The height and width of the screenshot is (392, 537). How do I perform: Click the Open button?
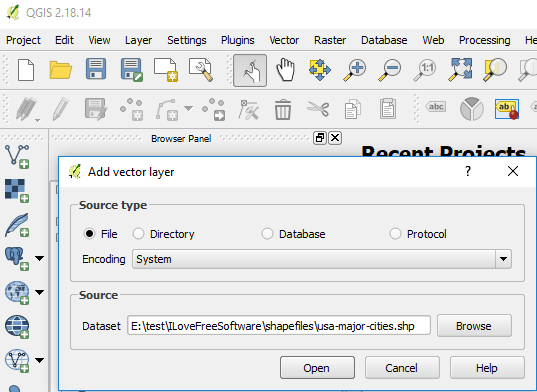pos(317,368)
